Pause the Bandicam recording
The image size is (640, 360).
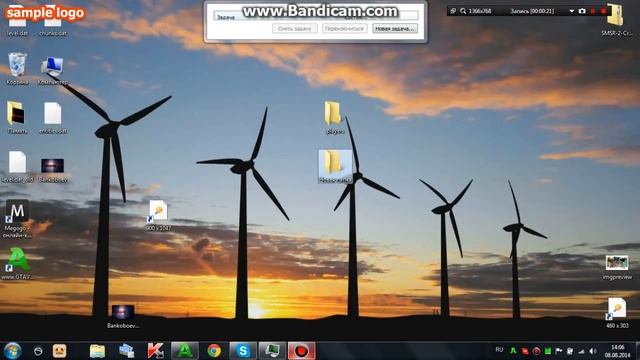coord(593,11)
